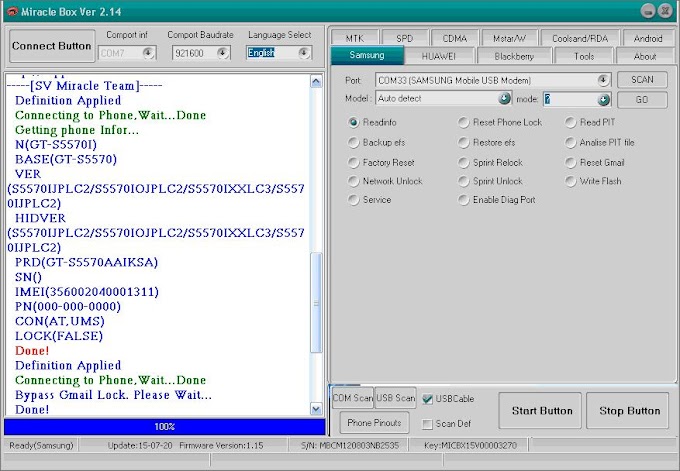Screen dimensions: 680x471
Task: Click the log scrollbar down arrow
Action: point(316,409)
